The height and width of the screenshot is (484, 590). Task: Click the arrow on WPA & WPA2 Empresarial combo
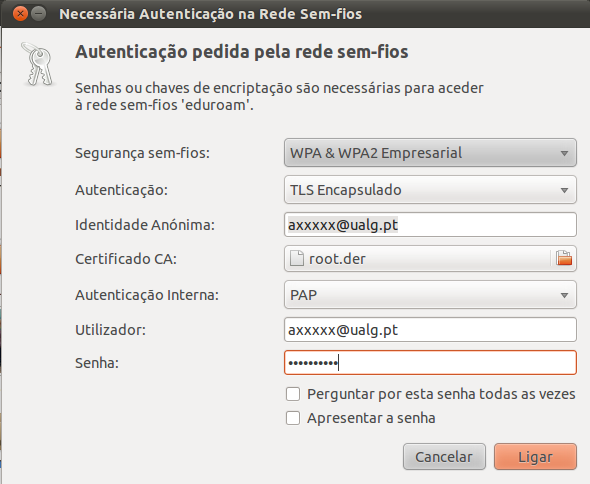tap(564, 153)
